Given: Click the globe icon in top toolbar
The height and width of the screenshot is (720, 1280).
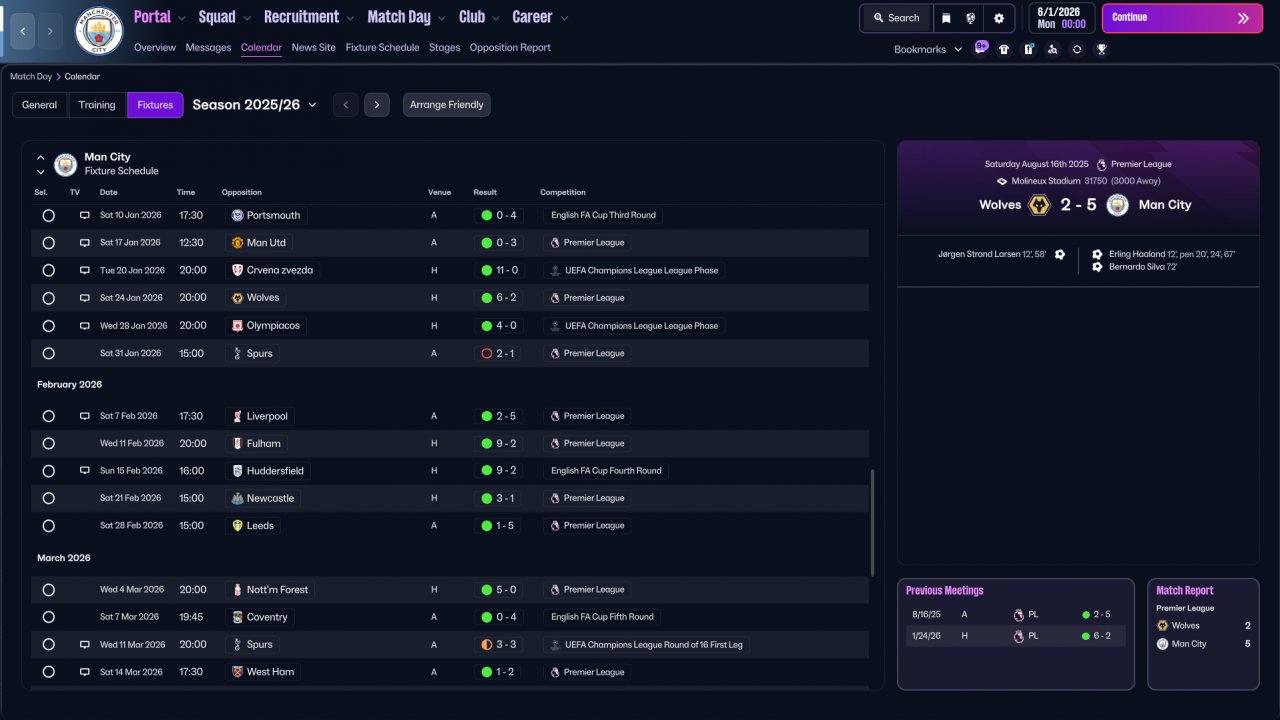Looking at the screenshot, I should coord(970,18).
